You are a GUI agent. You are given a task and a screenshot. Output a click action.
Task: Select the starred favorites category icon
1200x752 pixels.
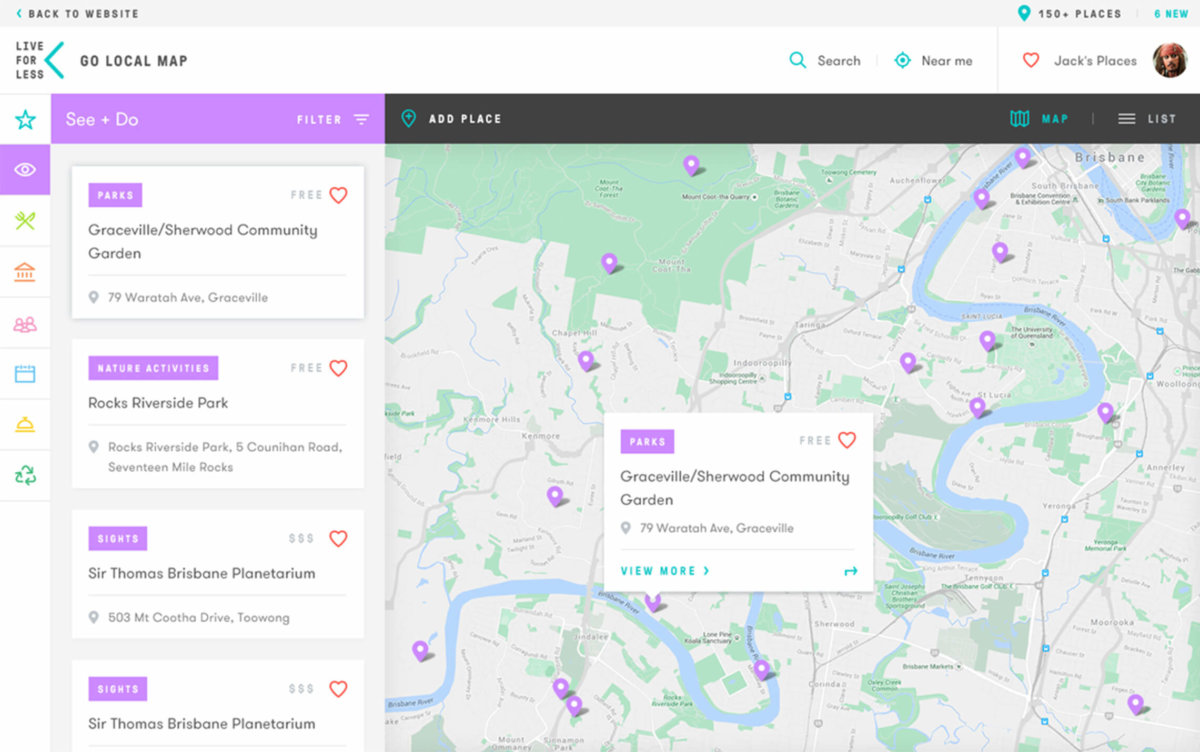coord(25,119)
